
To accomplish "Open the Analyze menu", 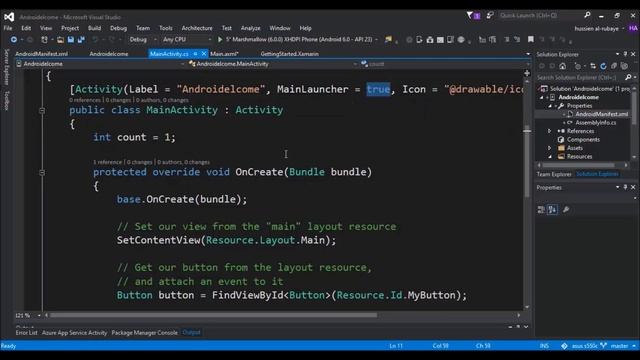I will (x=250, y=28).
